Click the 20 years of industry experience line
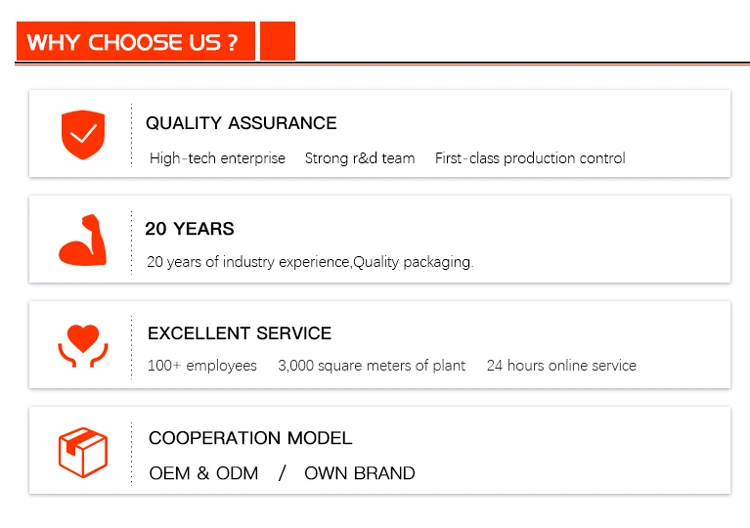This screenshot has width=750, height=528. click(x=310, y=262)
